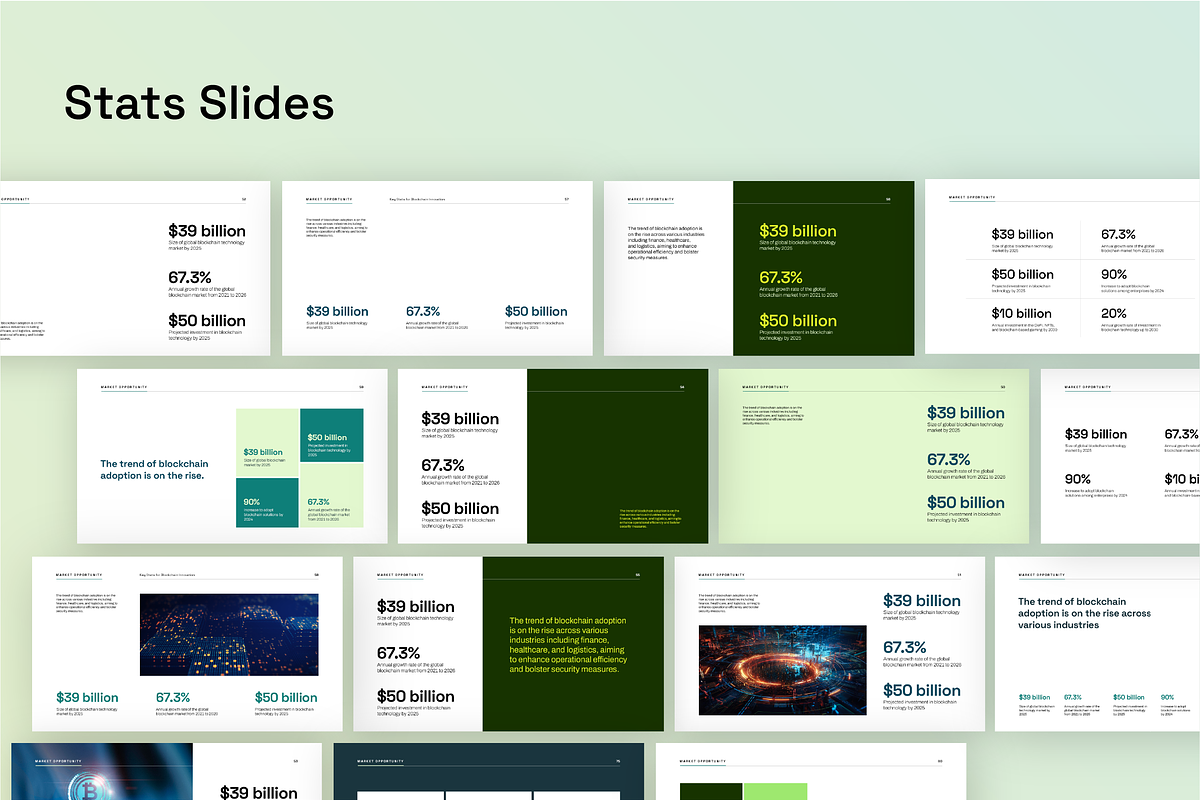This screenshot has height=800, width=1200.
Task: Click the "20%" stat in the six-stat grid
Action: [1113, 313]
